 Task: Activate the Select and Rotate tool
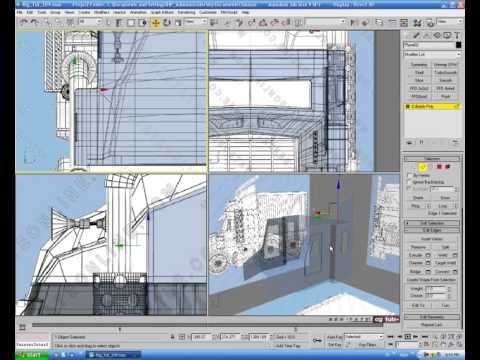(167, 22)
